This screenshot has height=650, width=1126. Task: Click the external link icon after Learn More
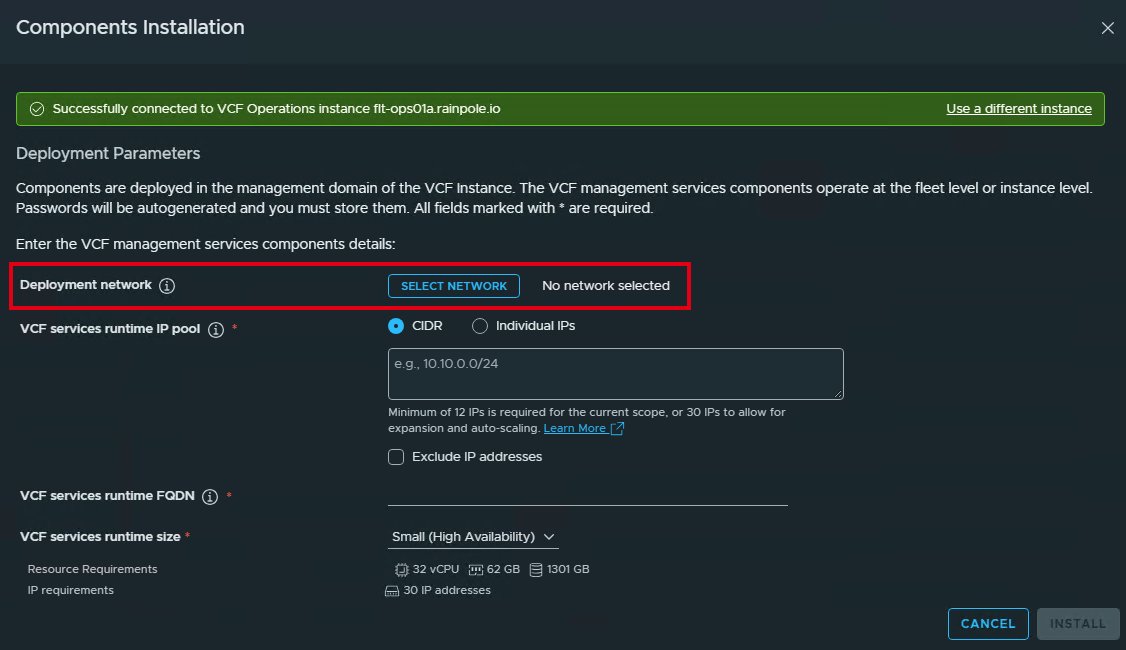tap(617, 429)
